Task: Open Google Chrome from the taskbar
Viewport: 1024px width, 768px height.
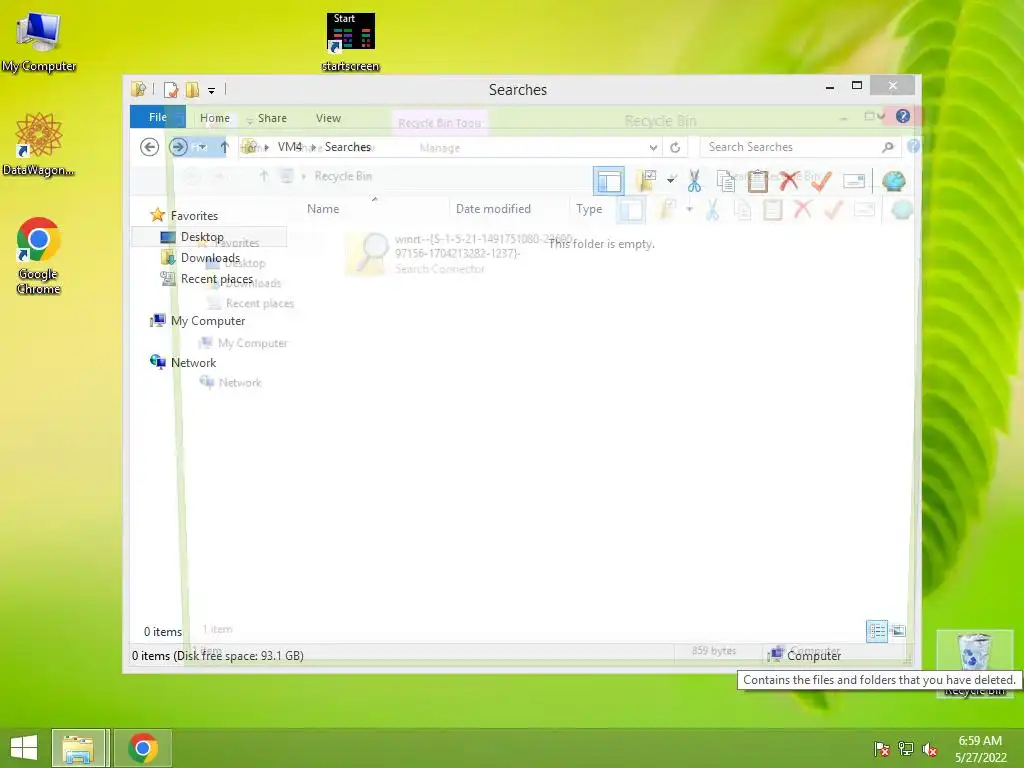Action: [x=143, y=748]
